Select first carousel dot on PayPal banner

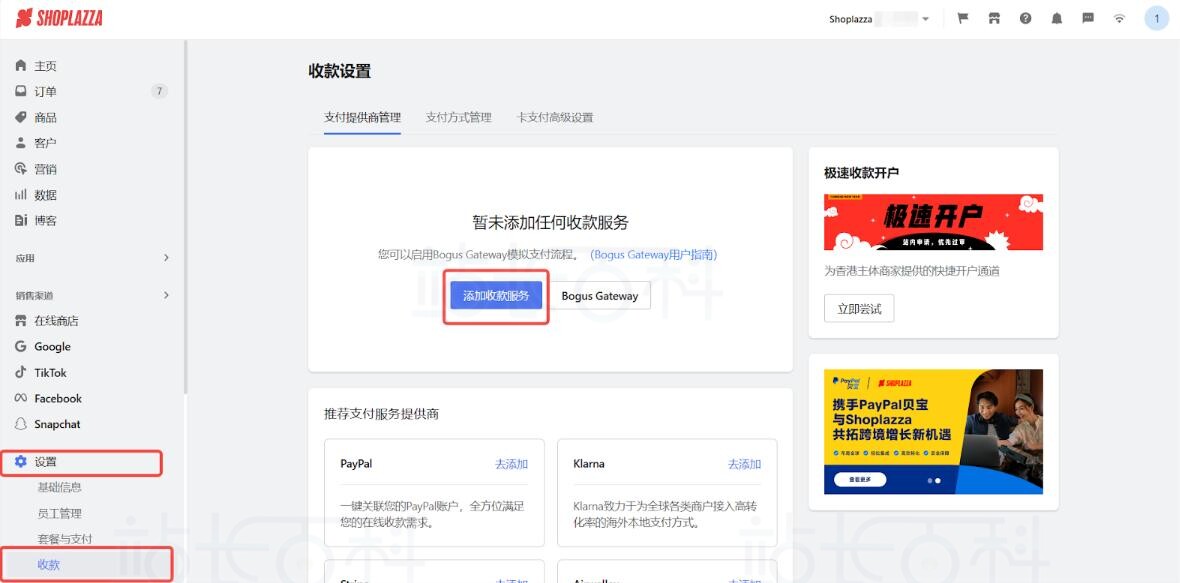(929, 480)
